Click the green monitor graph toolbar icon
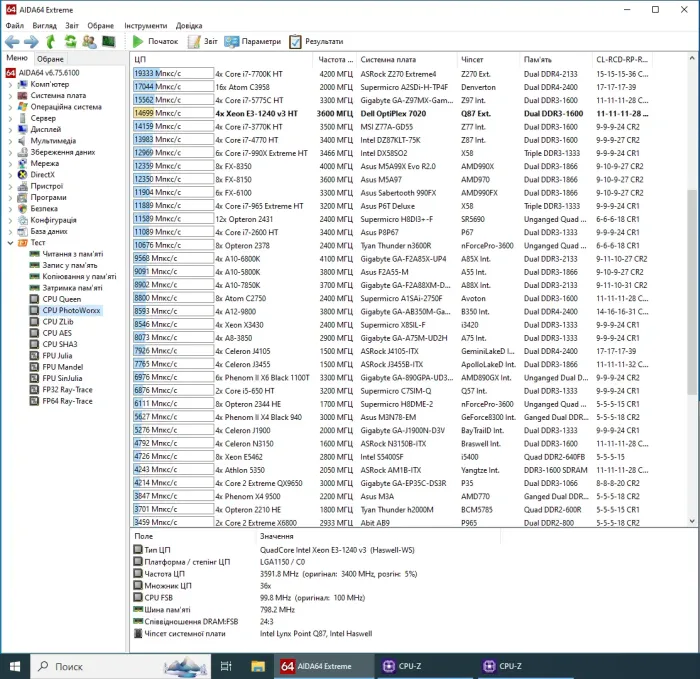The width and height of the screenshot is (700, 679). pyautogui.click(x=108, y=42)
